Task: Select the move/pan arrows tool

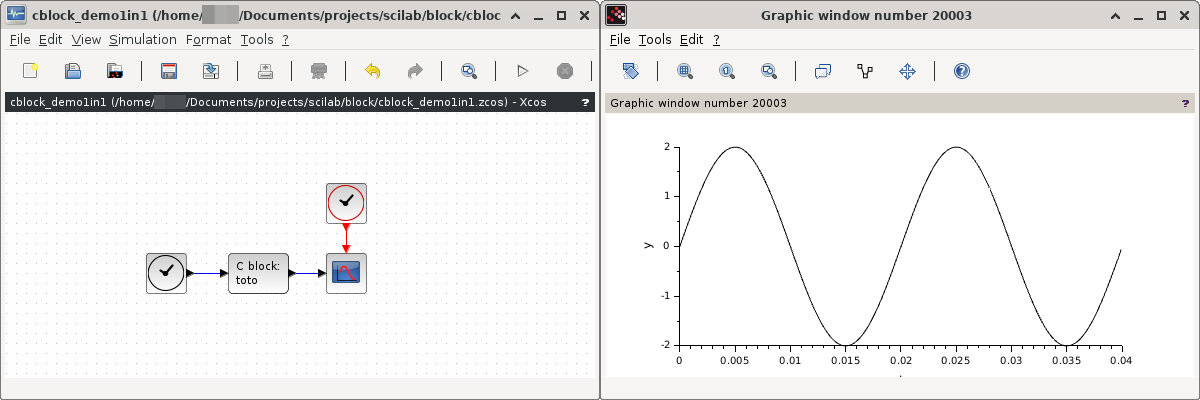Action: (x=908, y=71)
